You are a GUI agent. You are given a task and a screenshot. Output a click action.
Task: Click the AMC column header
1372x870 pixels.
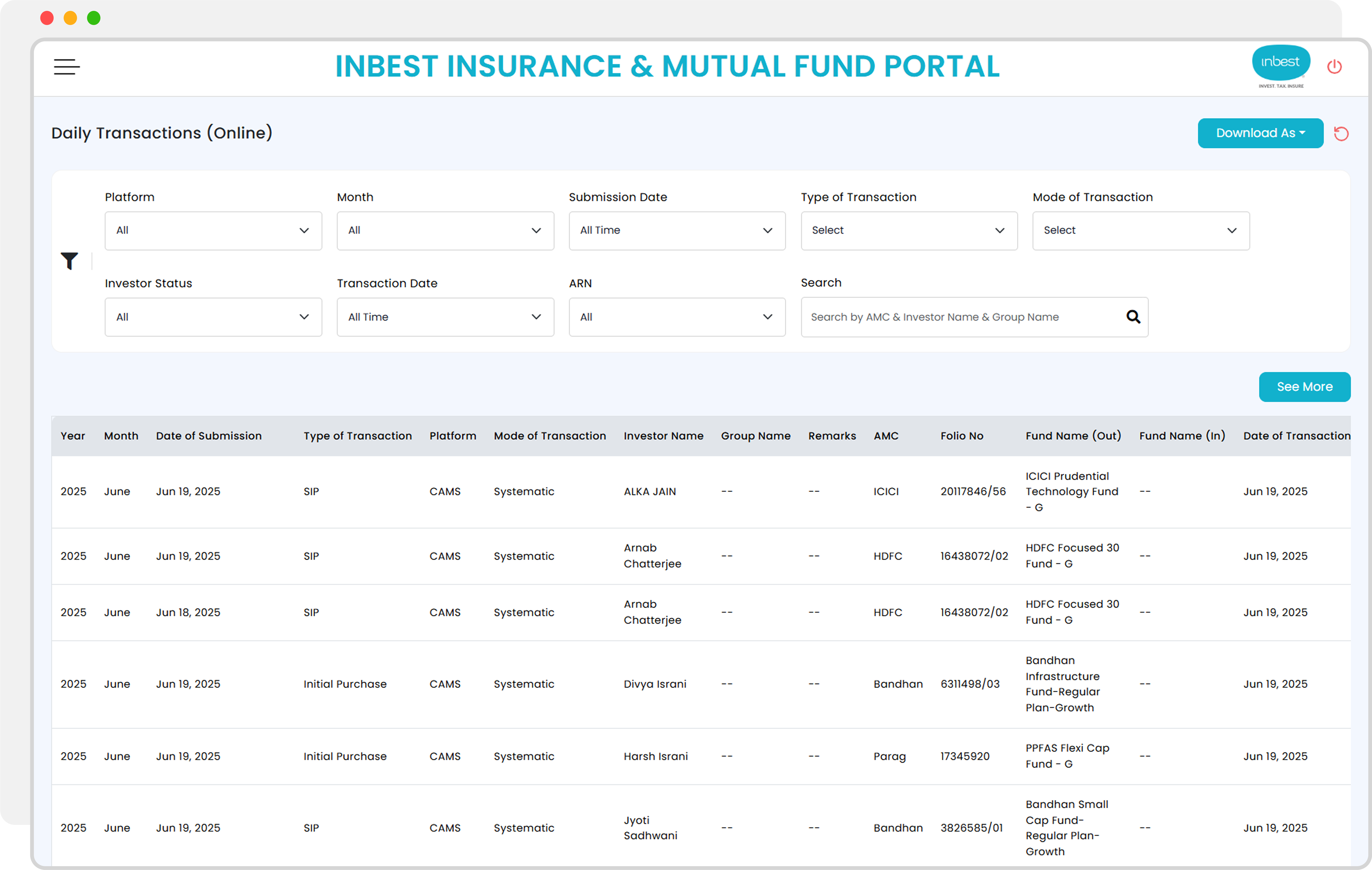coord(886,436)
